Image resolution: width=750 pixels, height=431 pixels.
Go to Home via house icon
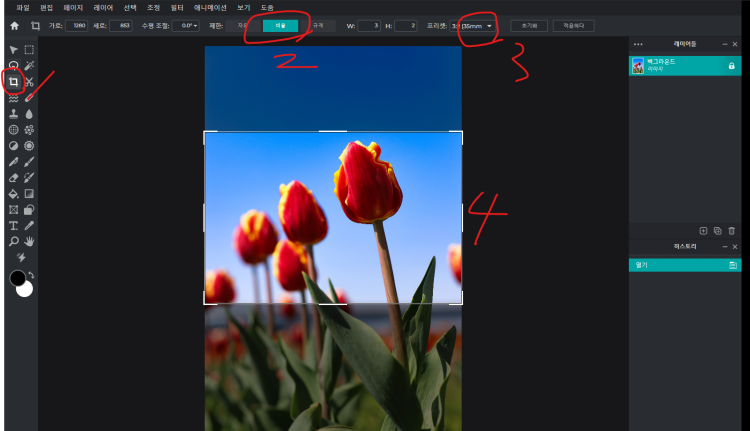pos(14,25)
